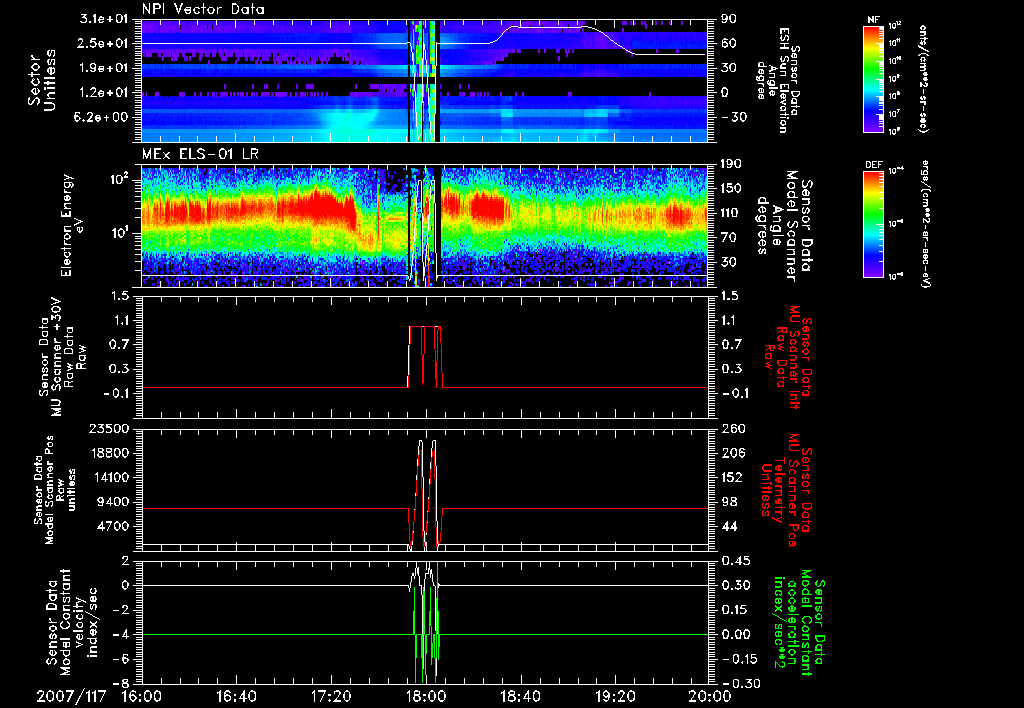This screenshot has width=1024, height=708.
Task: Select the 18:00 time axis label
Action: point(426,696)
